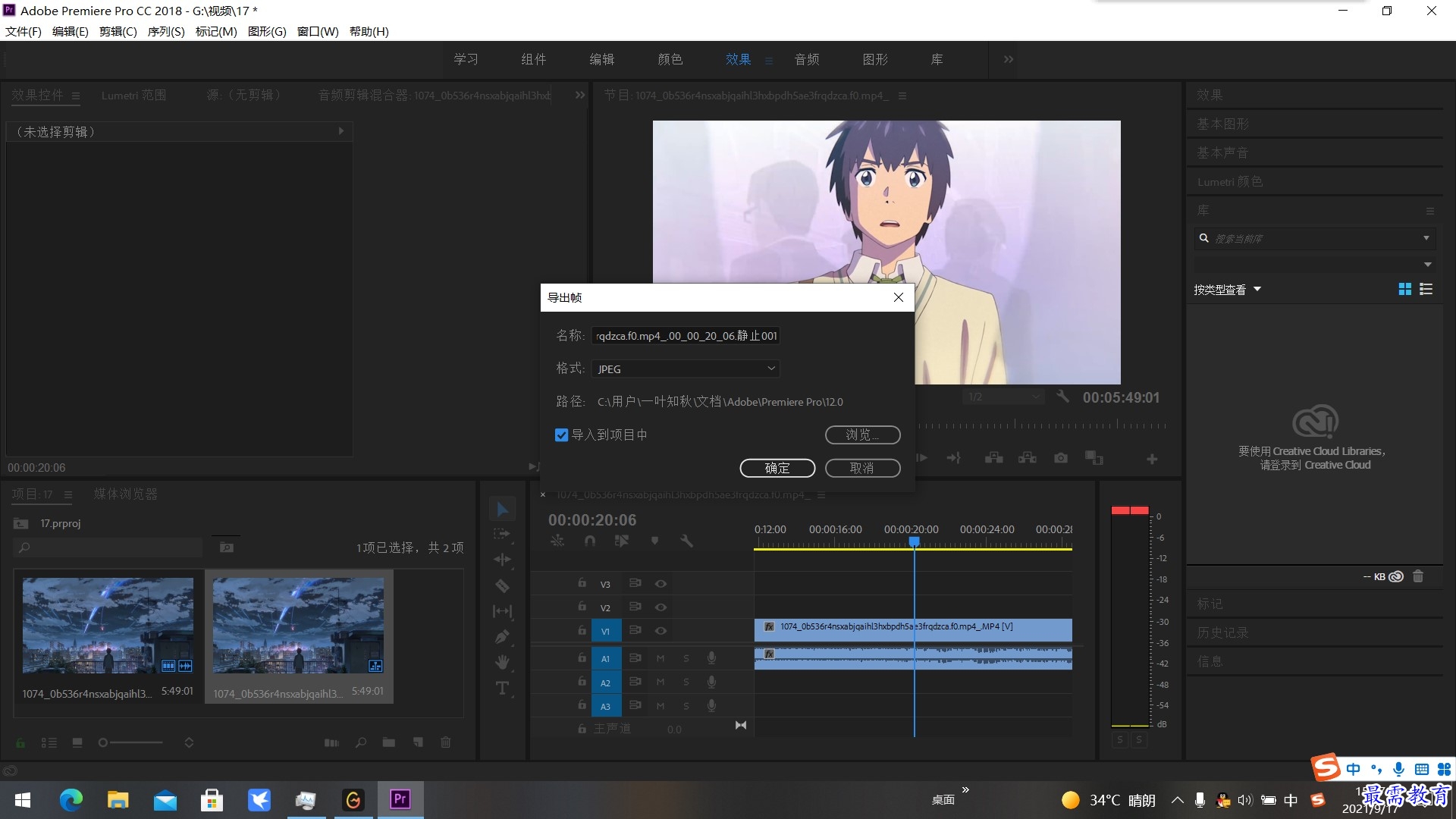Toggle the A1 track targeting button
Screen dimensions: 1456x819
605,658
